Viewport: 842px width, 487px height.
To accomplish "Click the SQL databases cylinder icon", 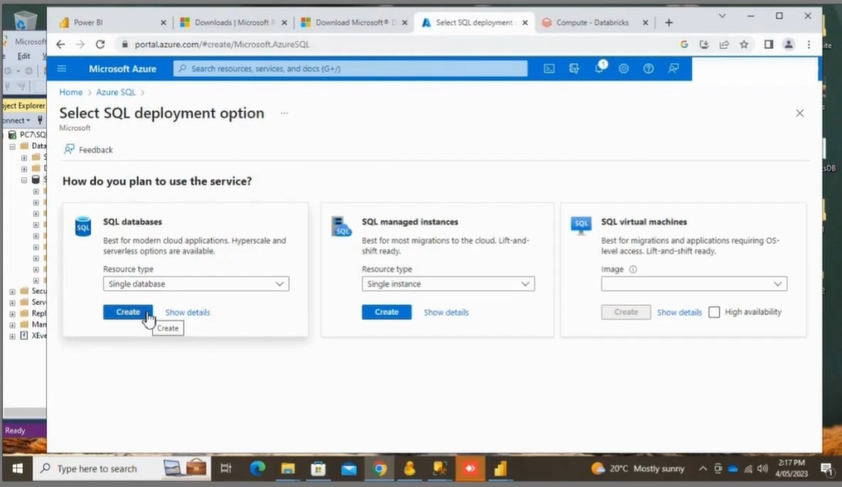I will (x=83, y=227).
